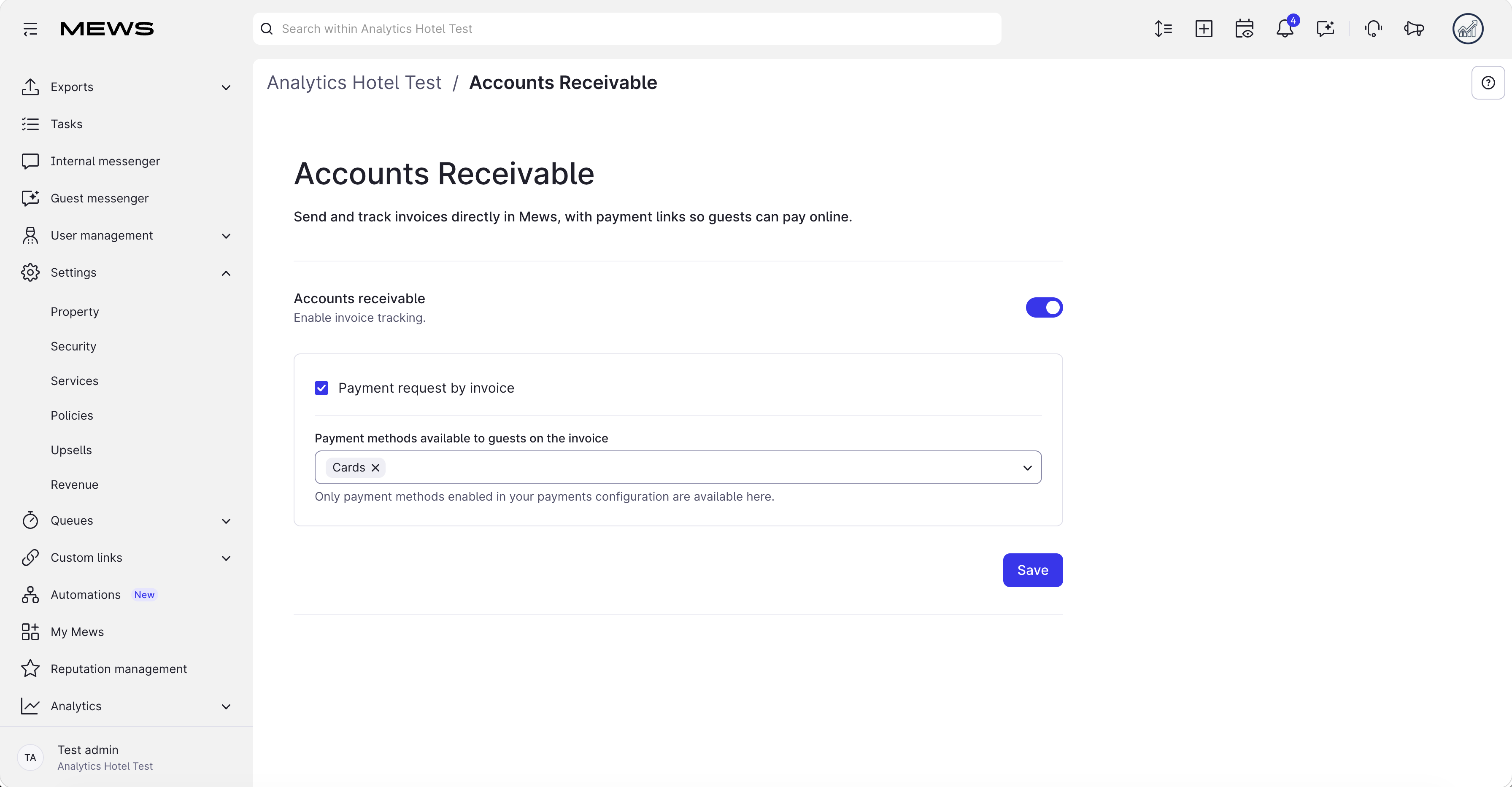Image resolution: width=1512 pixels, height=787 pixels.
Task: Expand the Analytics chevron
Action: (226, 706)
